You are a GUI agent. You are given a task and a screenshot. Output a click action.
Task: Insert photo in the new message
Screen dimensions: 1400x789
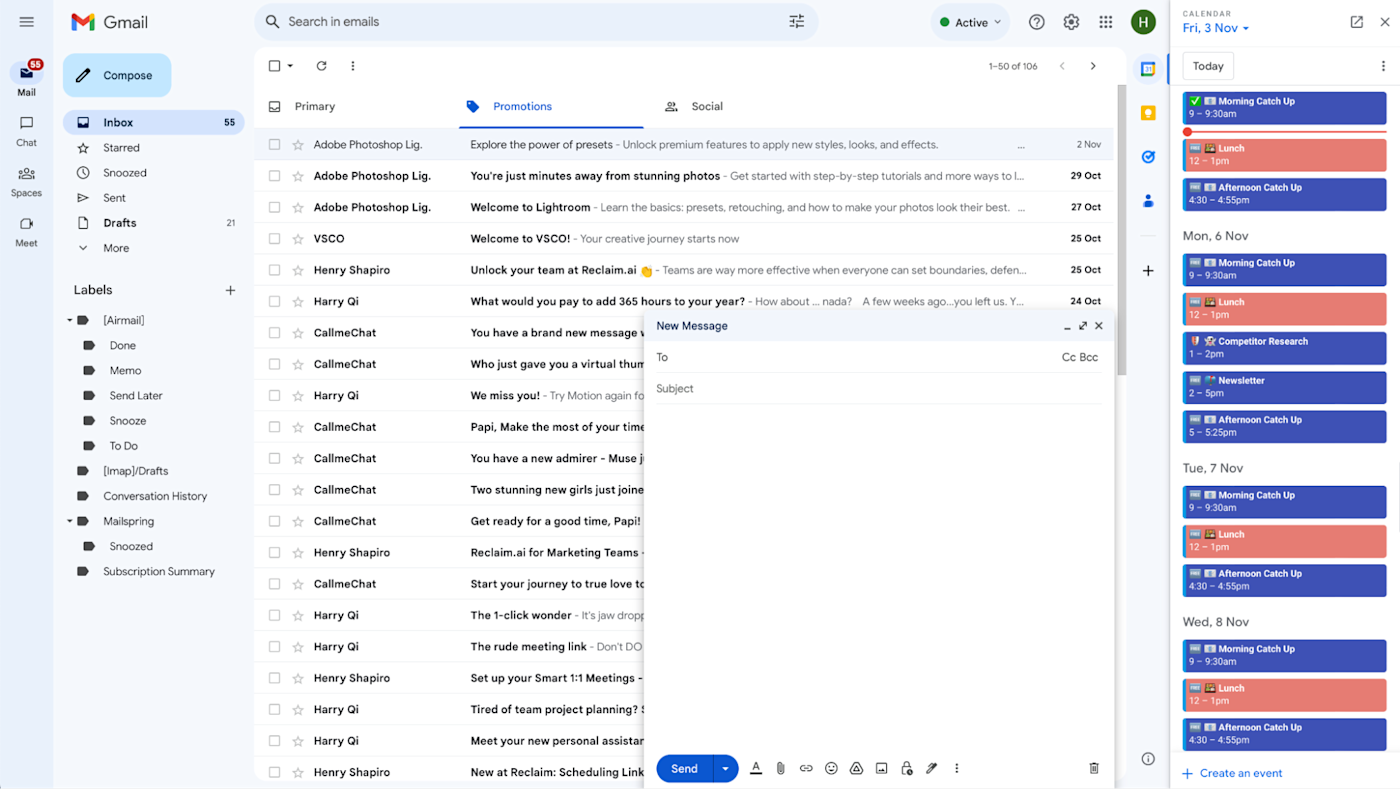[x=881, y=768]
